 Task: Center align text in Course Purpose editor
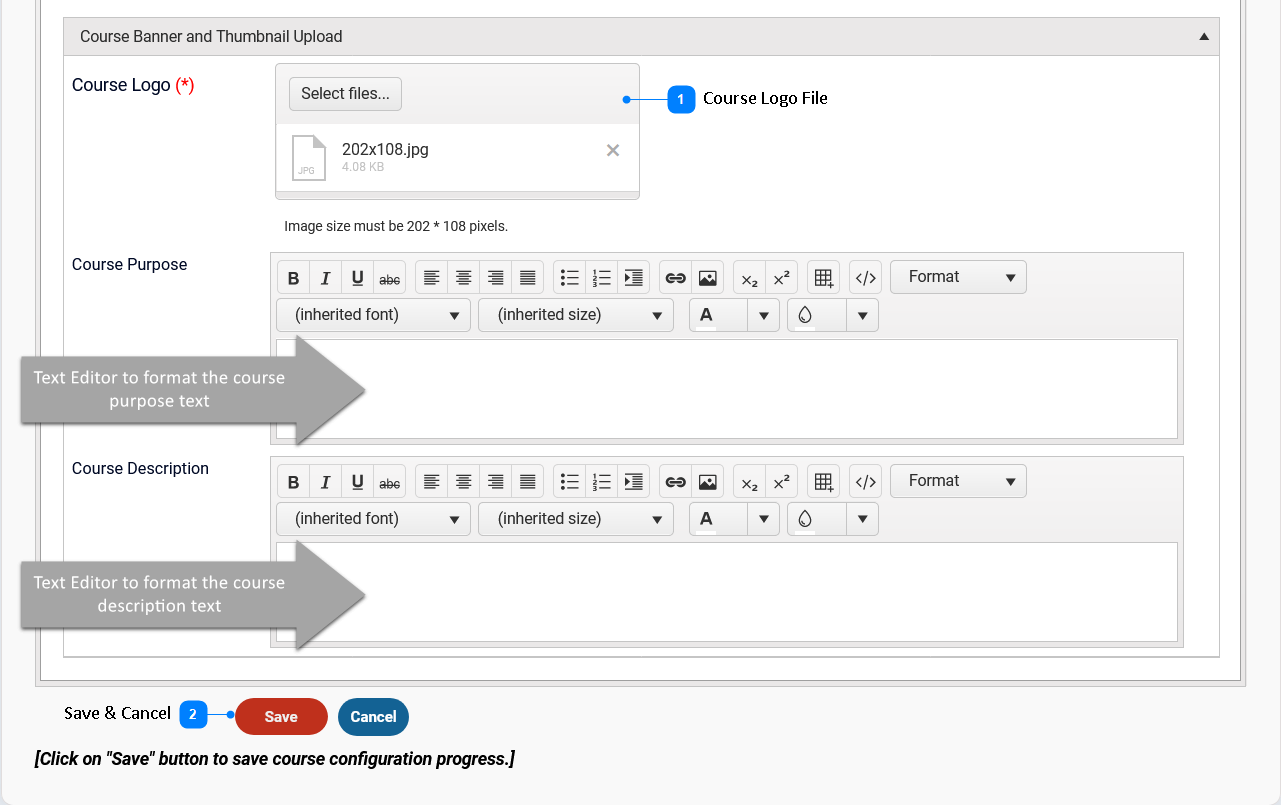pos(463,278)
